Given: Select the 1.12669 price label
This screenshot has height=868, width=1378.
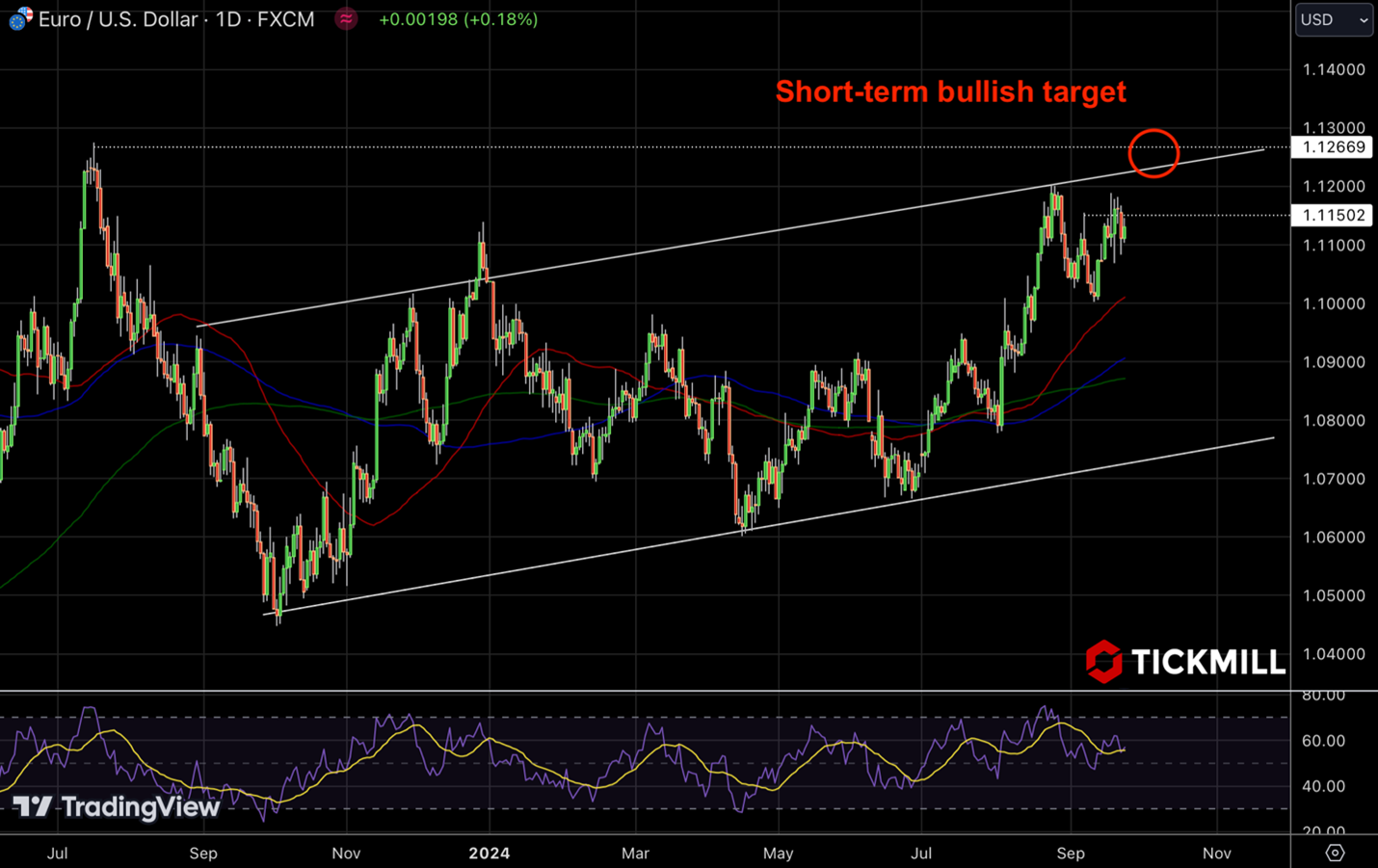Looking at the screenshot, I should click(1333, 147).
